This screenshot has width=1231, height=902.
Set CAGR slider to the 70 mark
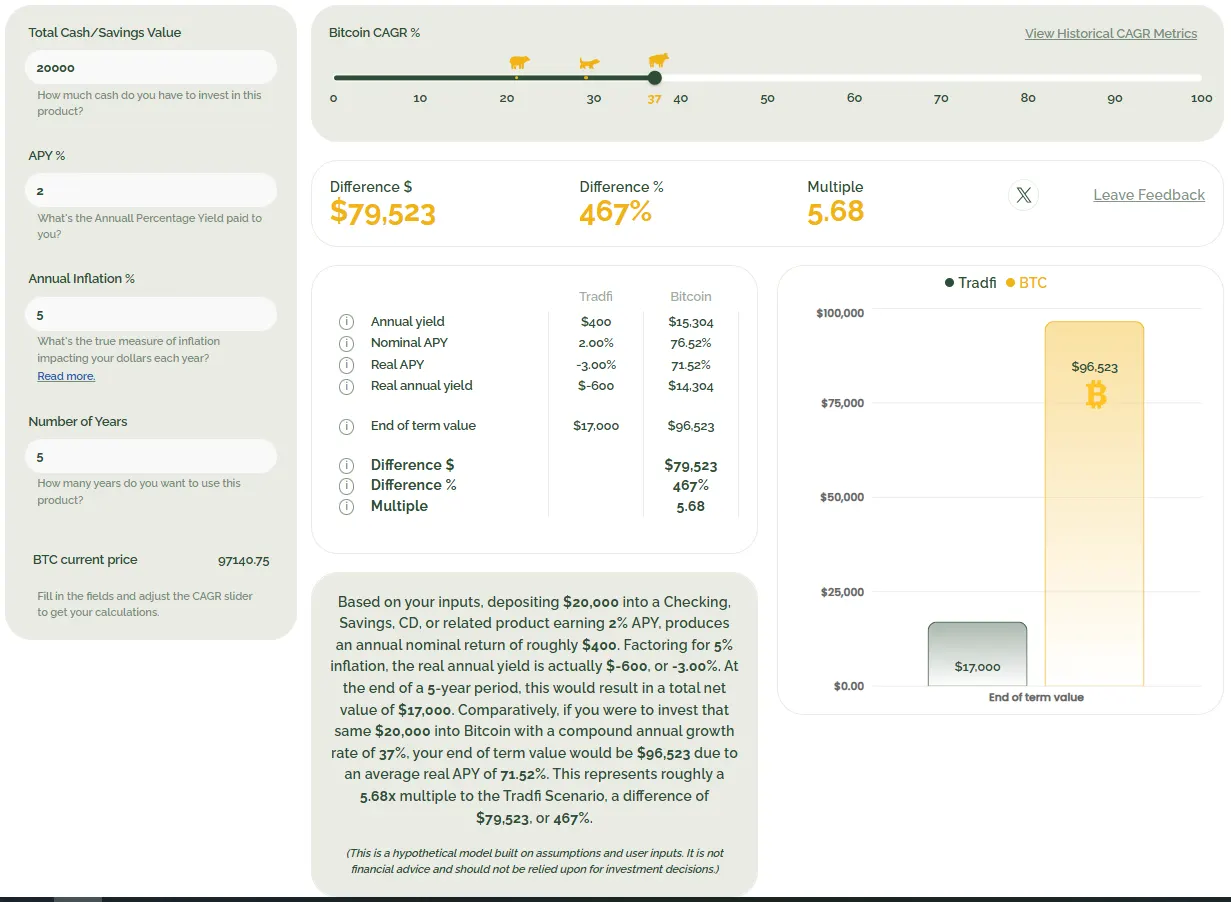(x=941, y=78)
